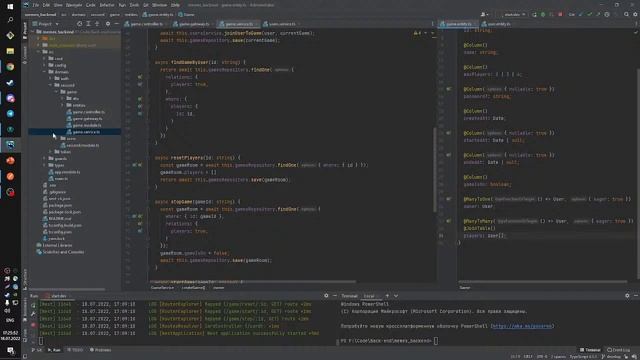Expand the core folder in tree

point(44,58)
